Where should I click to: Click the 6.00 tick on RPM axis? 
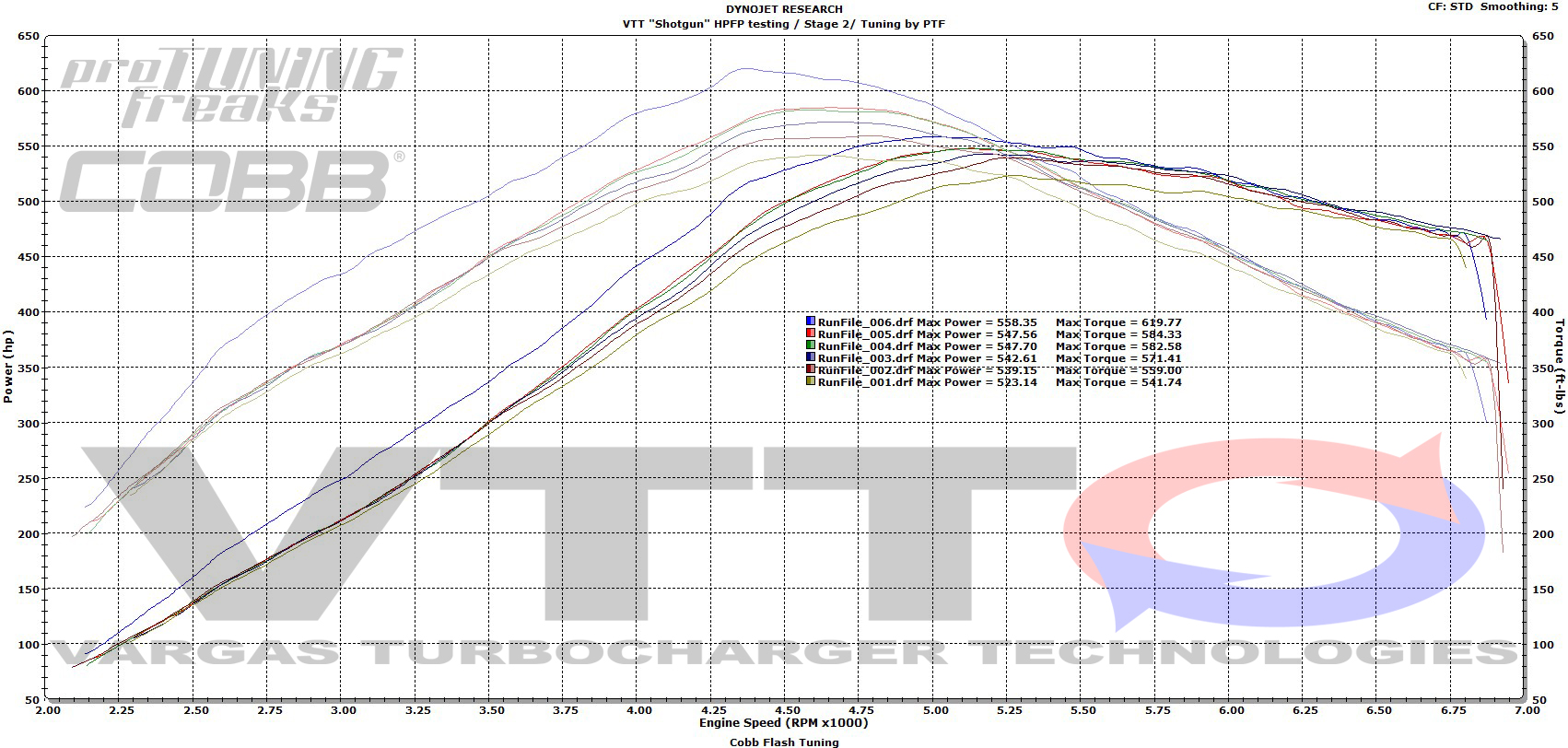pyautogui.click(x=1230, y=710)
